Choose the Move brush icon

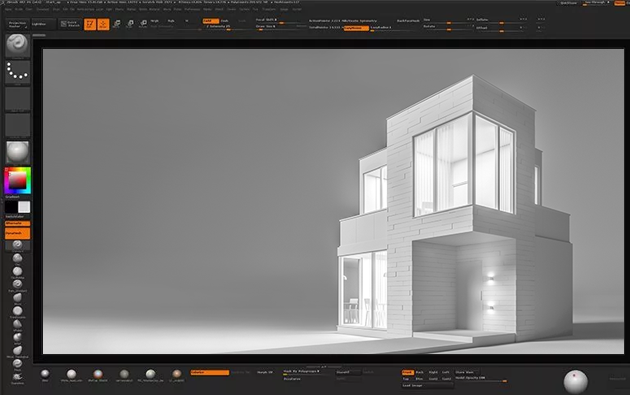tap(17, 298)
